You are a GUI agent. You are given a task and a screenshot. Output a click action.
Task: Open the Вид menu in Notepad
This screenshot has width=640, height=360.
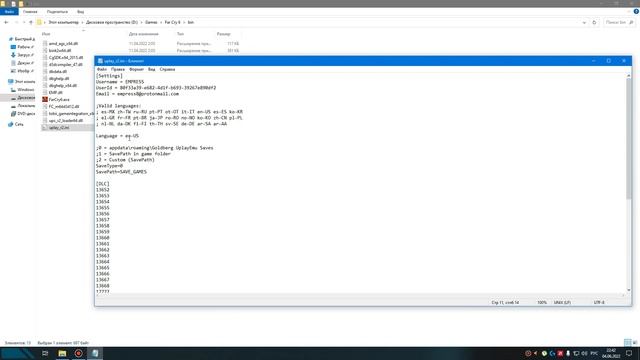[x=151, y=69]
